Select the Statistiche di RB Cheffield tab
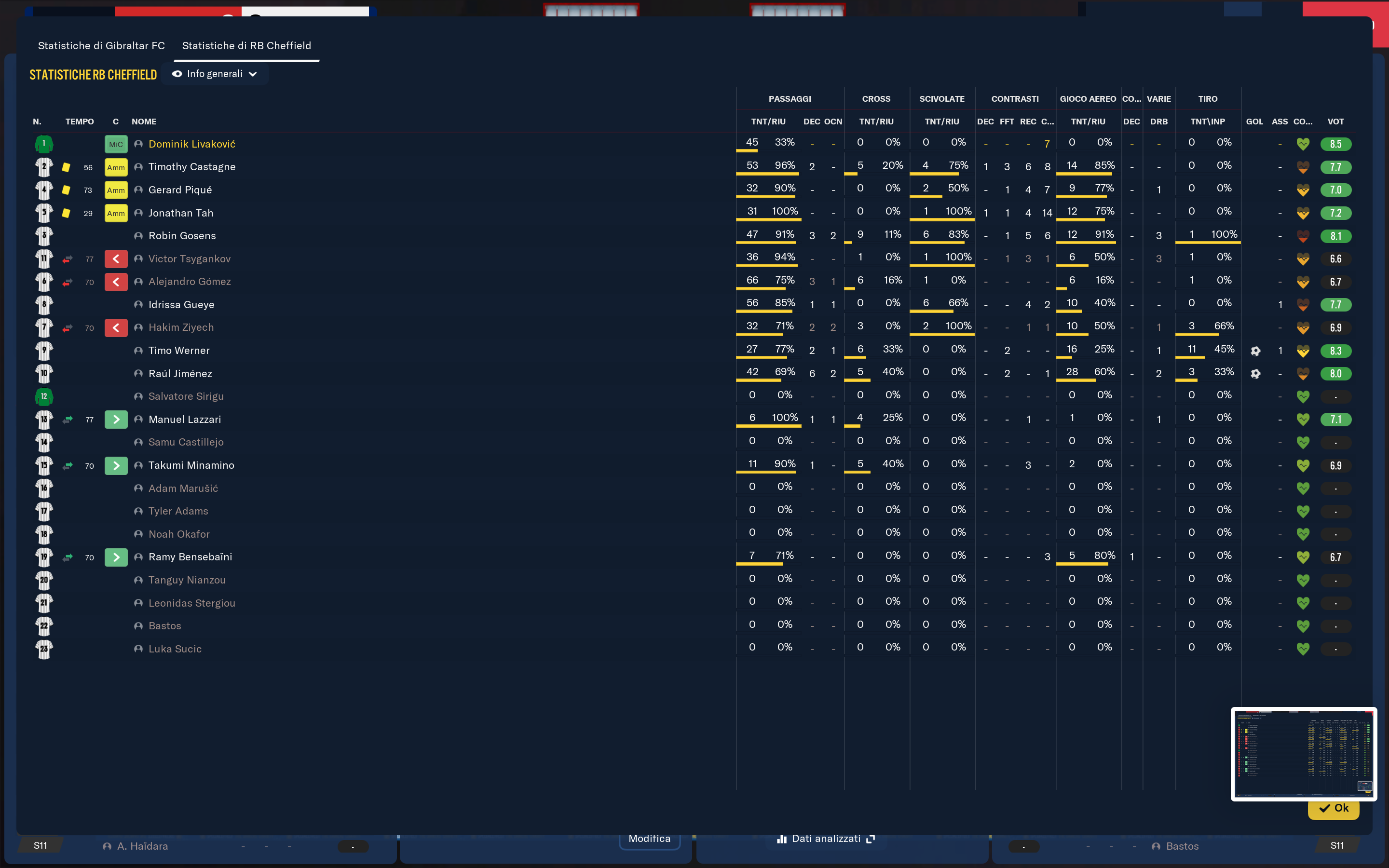The height and width of the screenshot is (868, 1389). [x=246, y=45]
